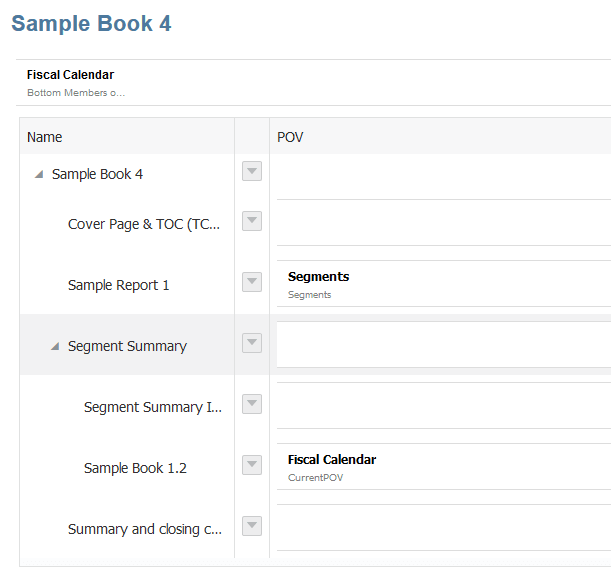Open action menu for Cover Page & TOC row
This screenshot has height=573, width=611.
coord(252,221)
